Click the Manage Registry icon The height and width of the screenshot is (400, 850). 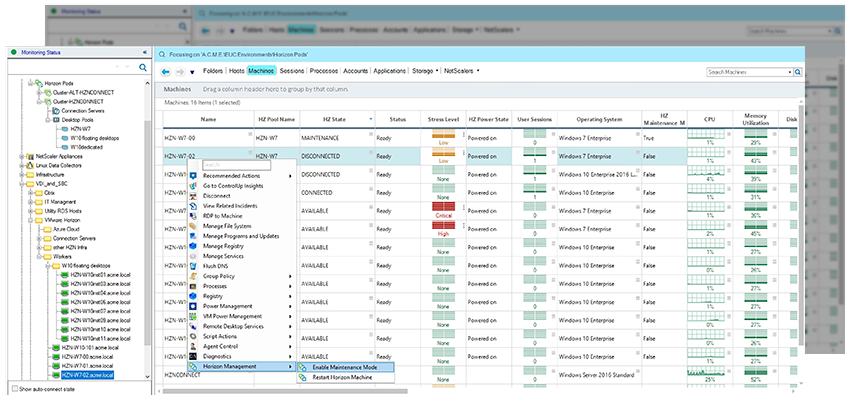tap(193, 246)
